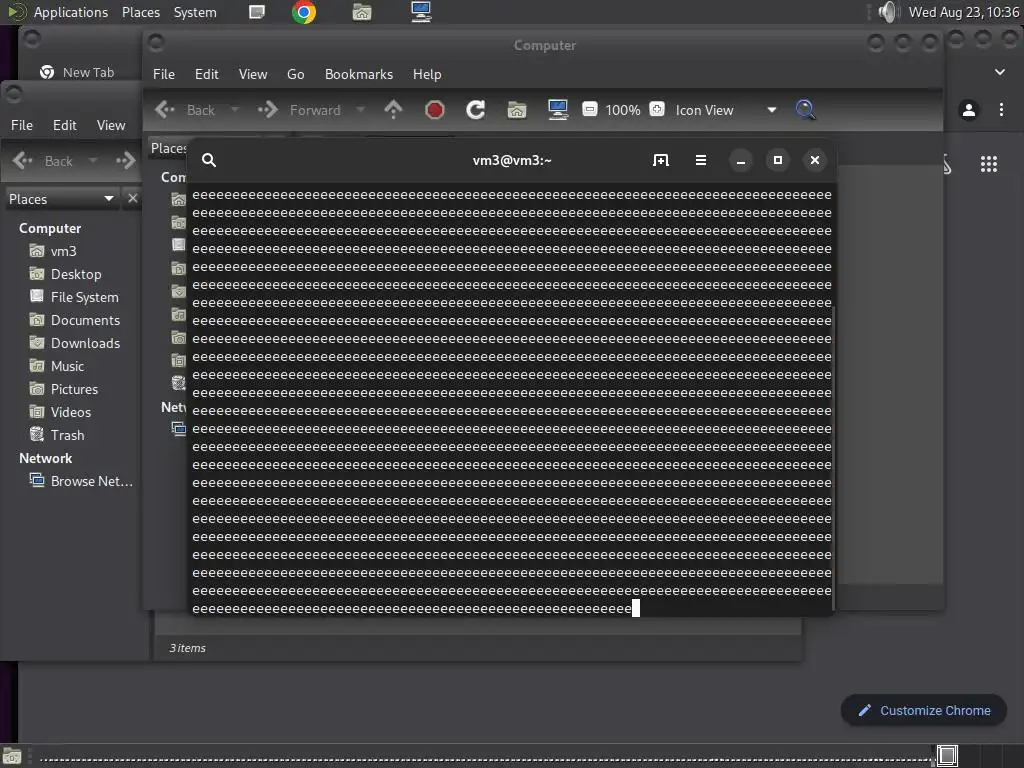Open the terminal hamburger menu
The width and height of the screenshot is (1024, 768).
(701, 160)
